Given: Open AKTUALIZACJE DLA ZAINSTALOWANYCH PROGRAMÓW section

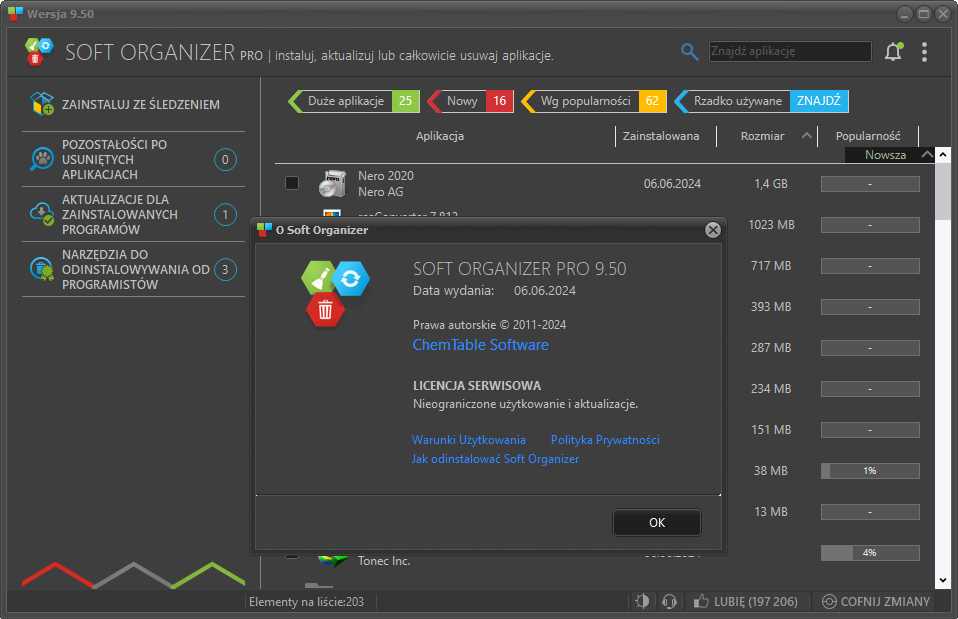Looking at the screenshot, I should (133, 214).
